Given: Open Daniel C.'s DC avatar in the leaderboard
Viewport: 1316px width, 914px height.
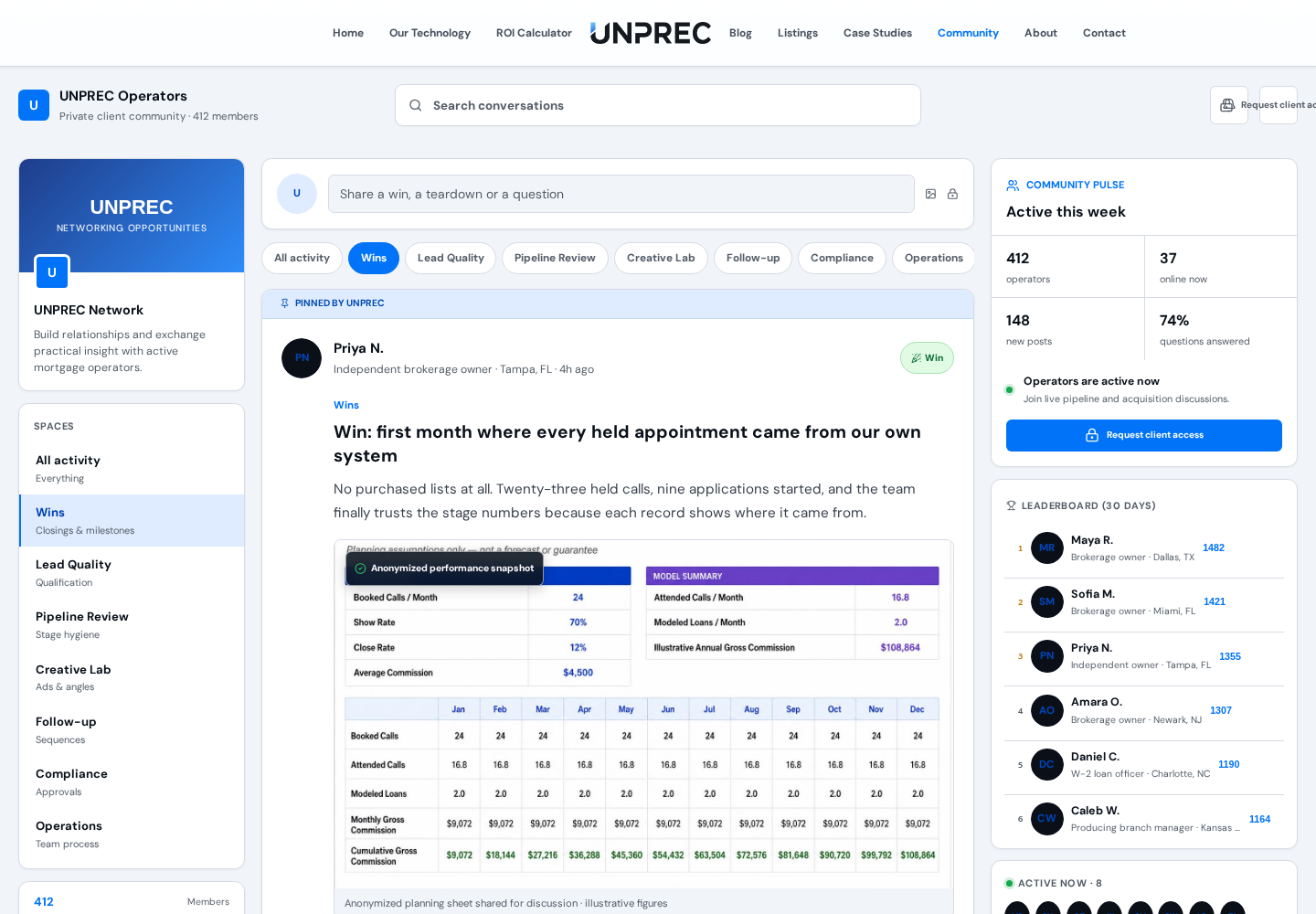Looking at the screenshot, I should coord(1047,765).
